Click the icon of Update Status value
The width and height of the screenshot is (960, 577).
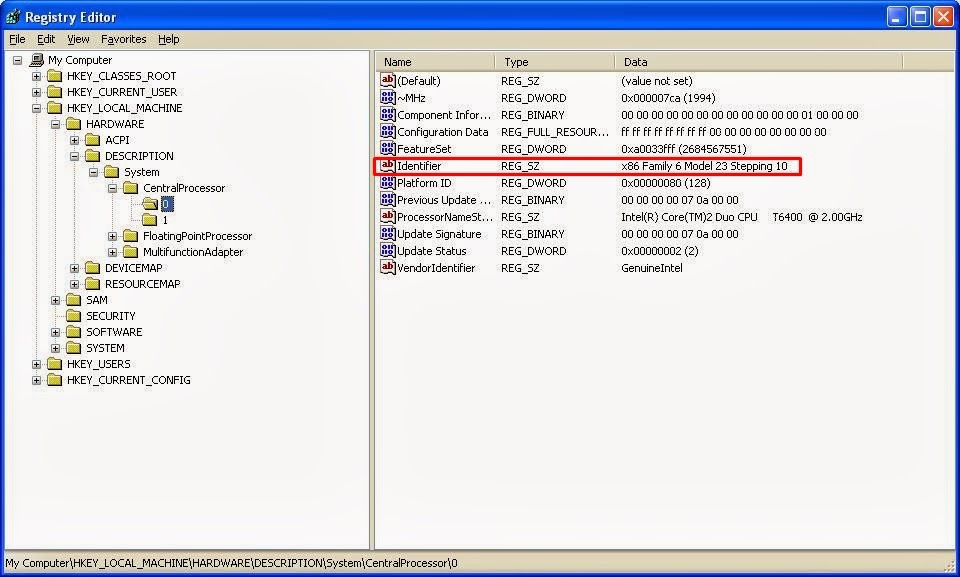coord(388,251)
